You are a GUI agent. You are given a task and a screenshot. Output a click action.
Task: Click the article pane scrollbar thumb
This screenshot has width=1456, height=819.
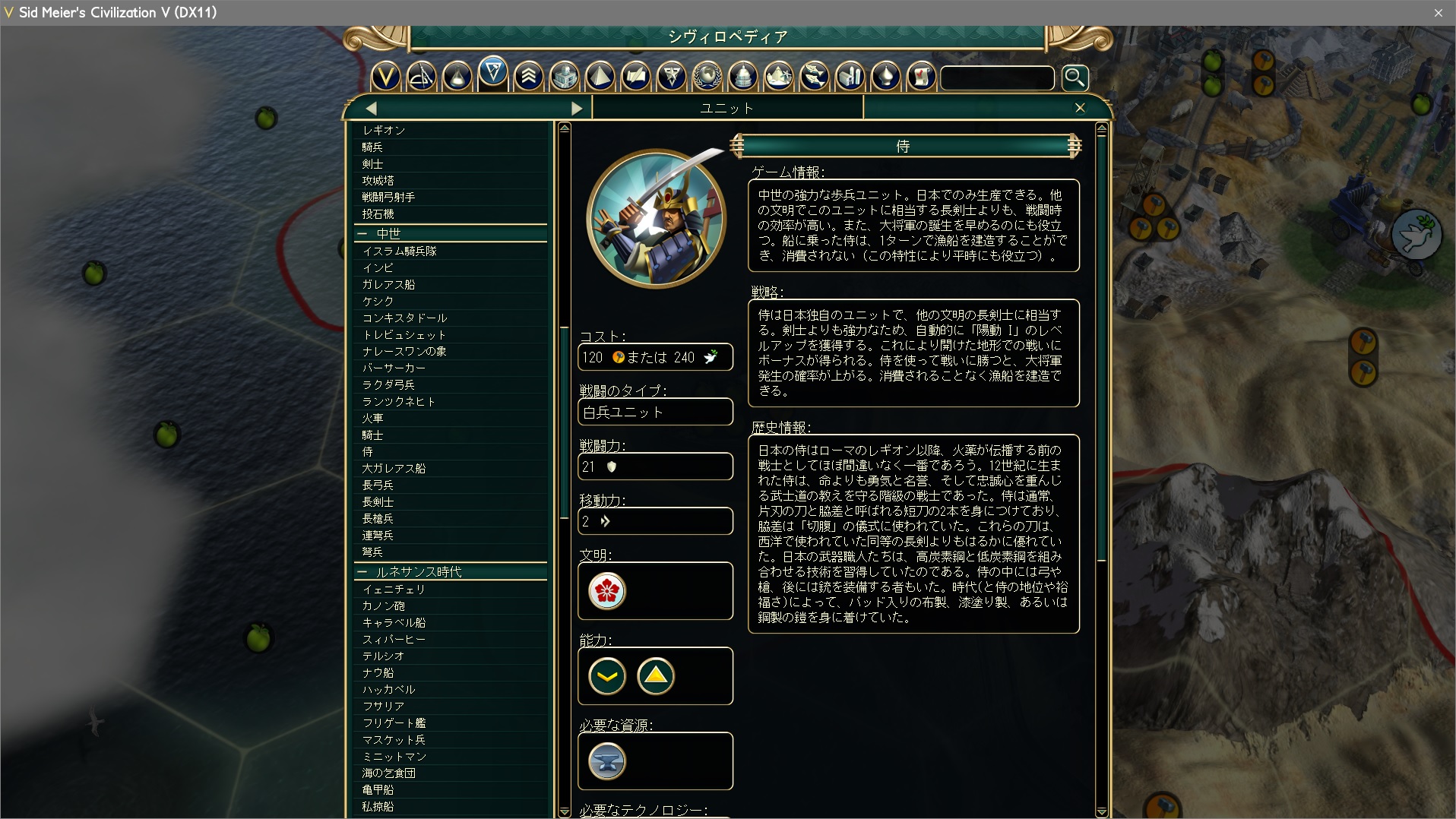coord(1102,349)
